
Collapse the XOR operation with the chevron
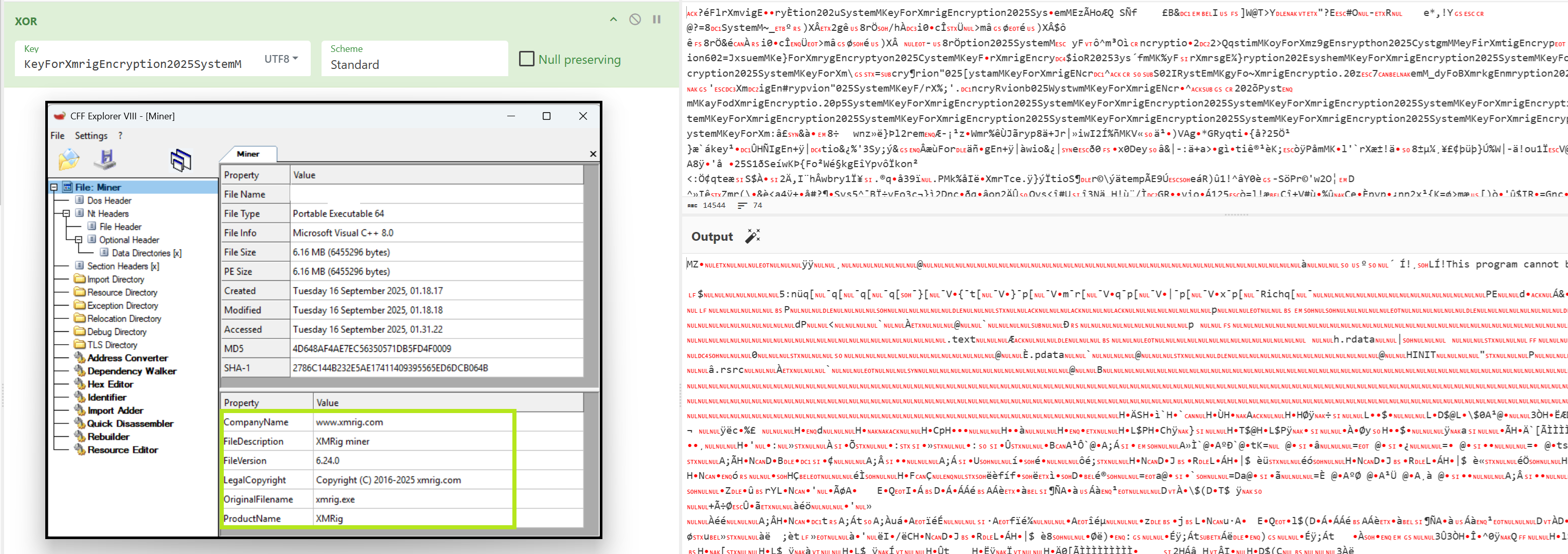coord(614,20)
